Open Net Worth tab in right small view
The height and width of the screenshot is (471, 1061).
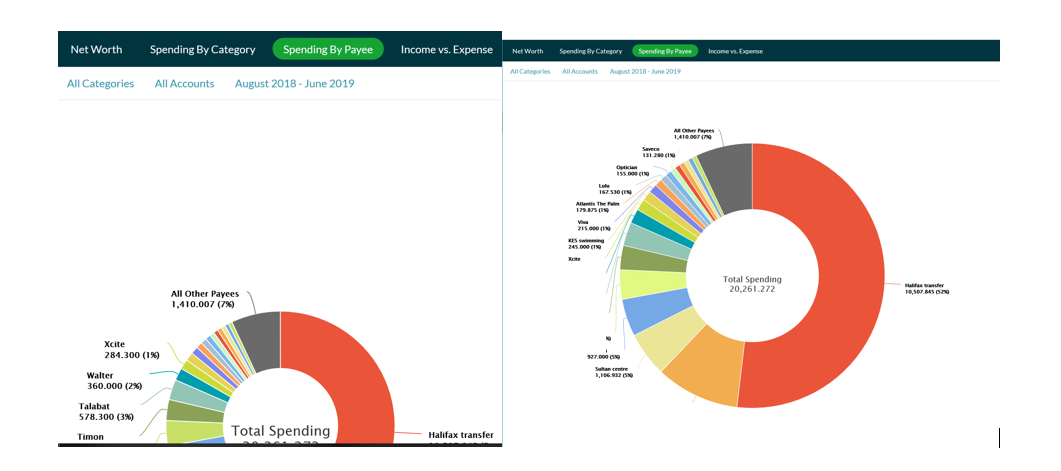pyautogui.click(x=527, y=51)
